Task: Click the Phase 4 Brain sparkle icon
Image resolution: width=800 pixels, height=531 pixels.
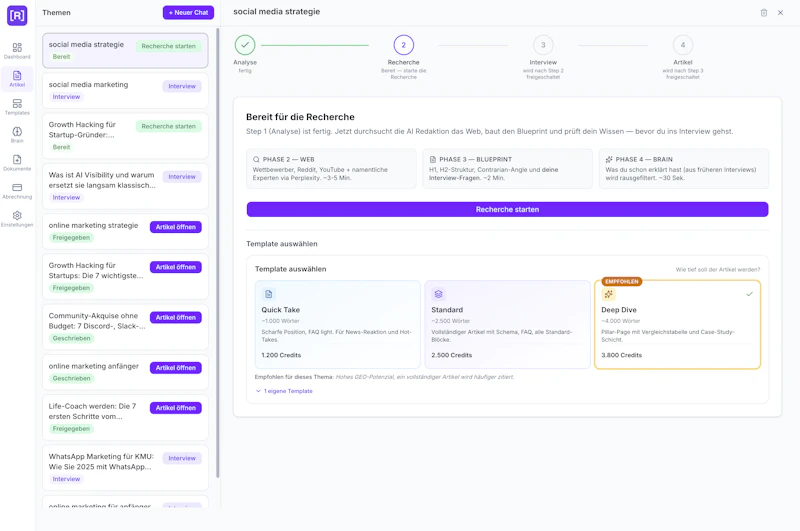Action: [609, 159]
